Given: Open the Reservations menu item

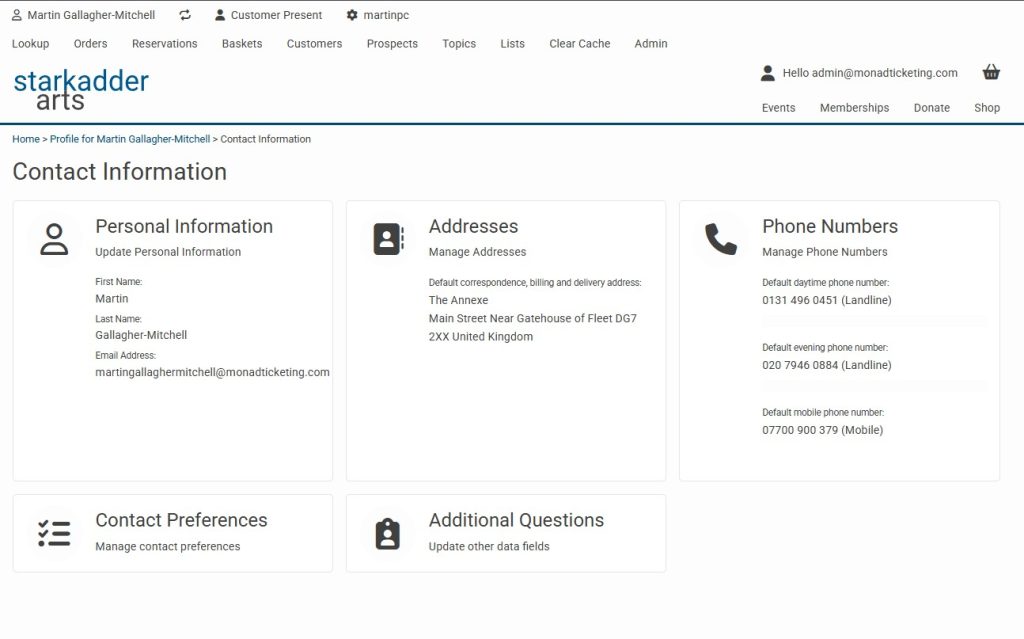Looking at the screenshot, I should [164, 44].
